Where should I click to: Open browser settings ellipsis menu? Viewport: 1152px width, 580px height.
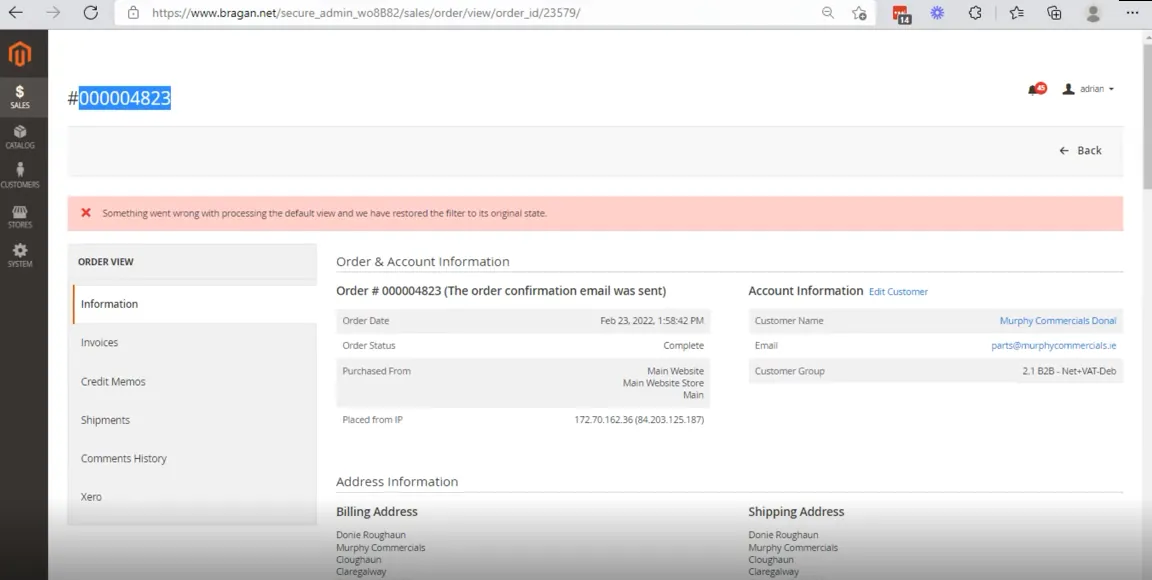(x=1132, y=12)
